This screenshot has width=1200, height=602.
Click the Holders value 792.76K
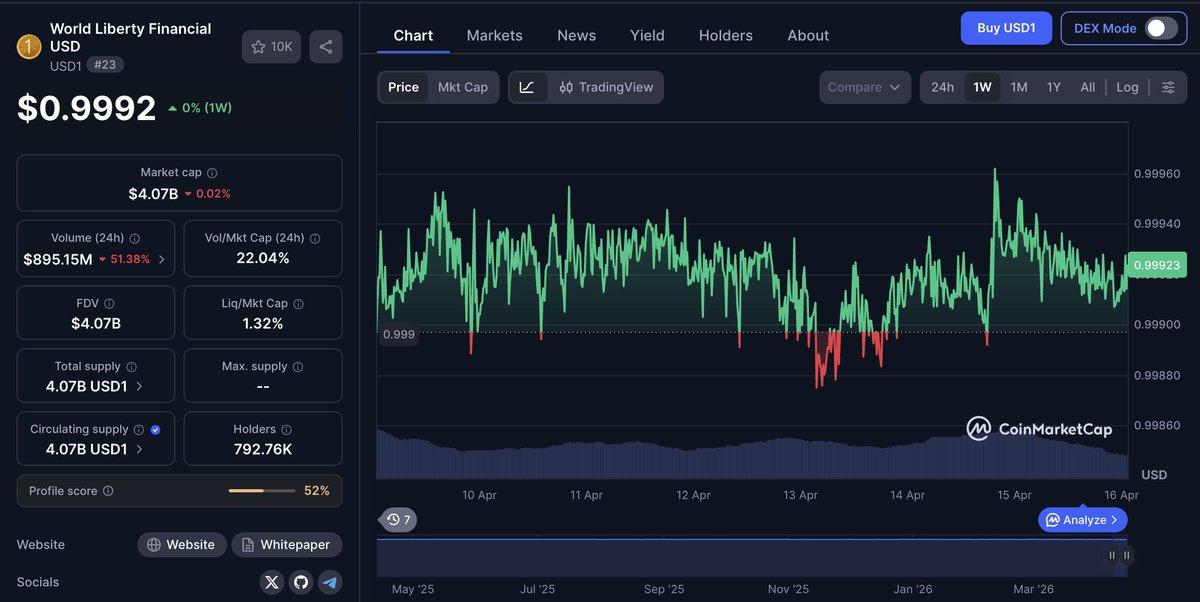[263, 449]
